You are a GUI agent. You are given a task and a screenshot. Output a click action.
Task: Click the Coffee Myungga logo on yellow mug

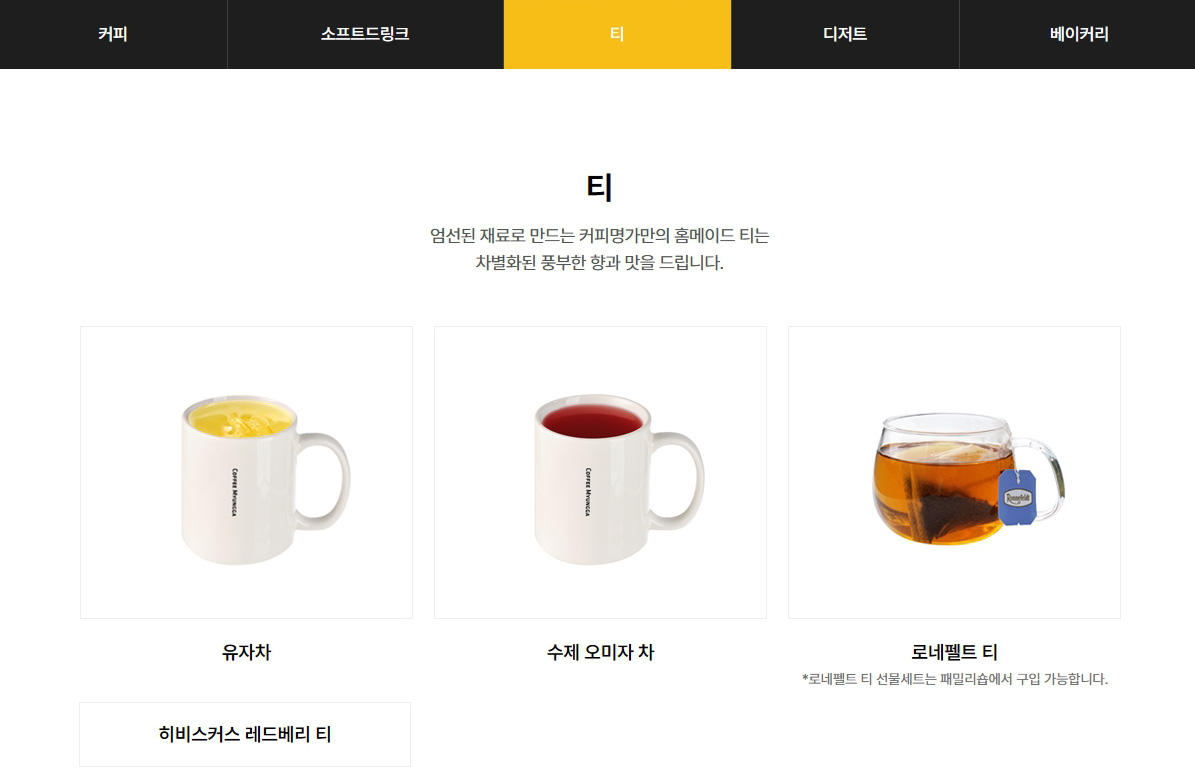(x=235, y=492)
